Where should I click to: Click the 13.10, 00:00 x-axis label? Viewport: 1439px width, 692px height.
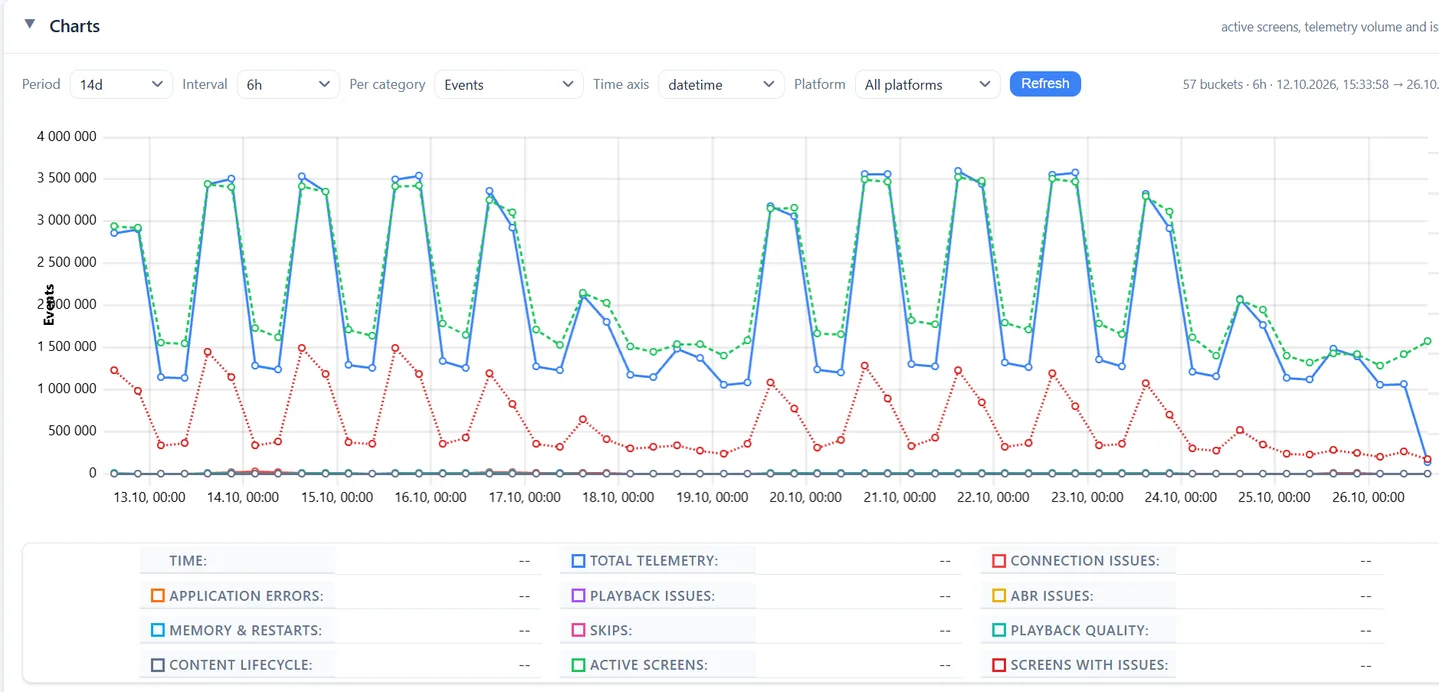point(150,497)
